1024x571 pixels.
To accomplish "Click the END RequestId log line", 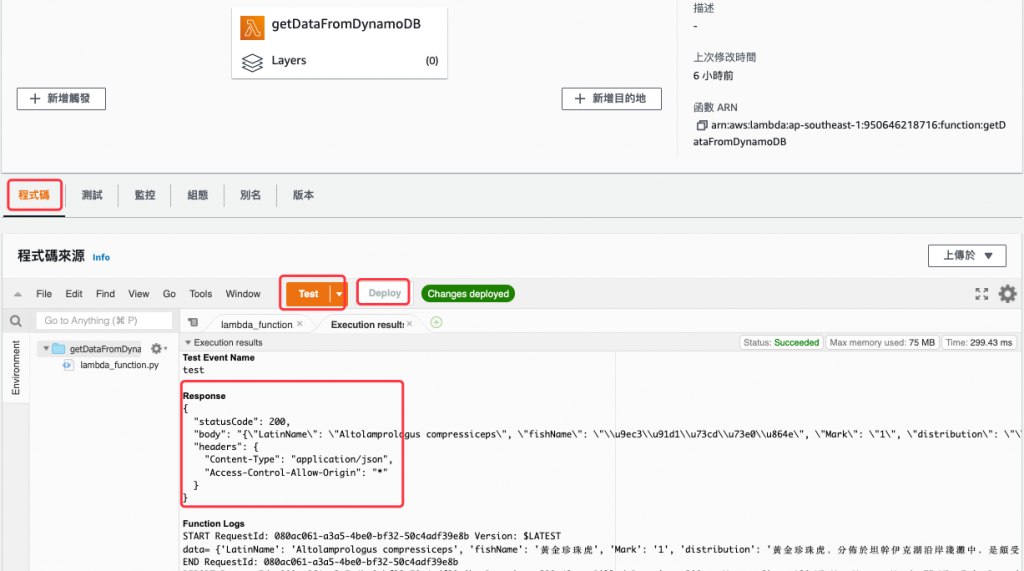I will pyautogui.click(x=320, y=562).
